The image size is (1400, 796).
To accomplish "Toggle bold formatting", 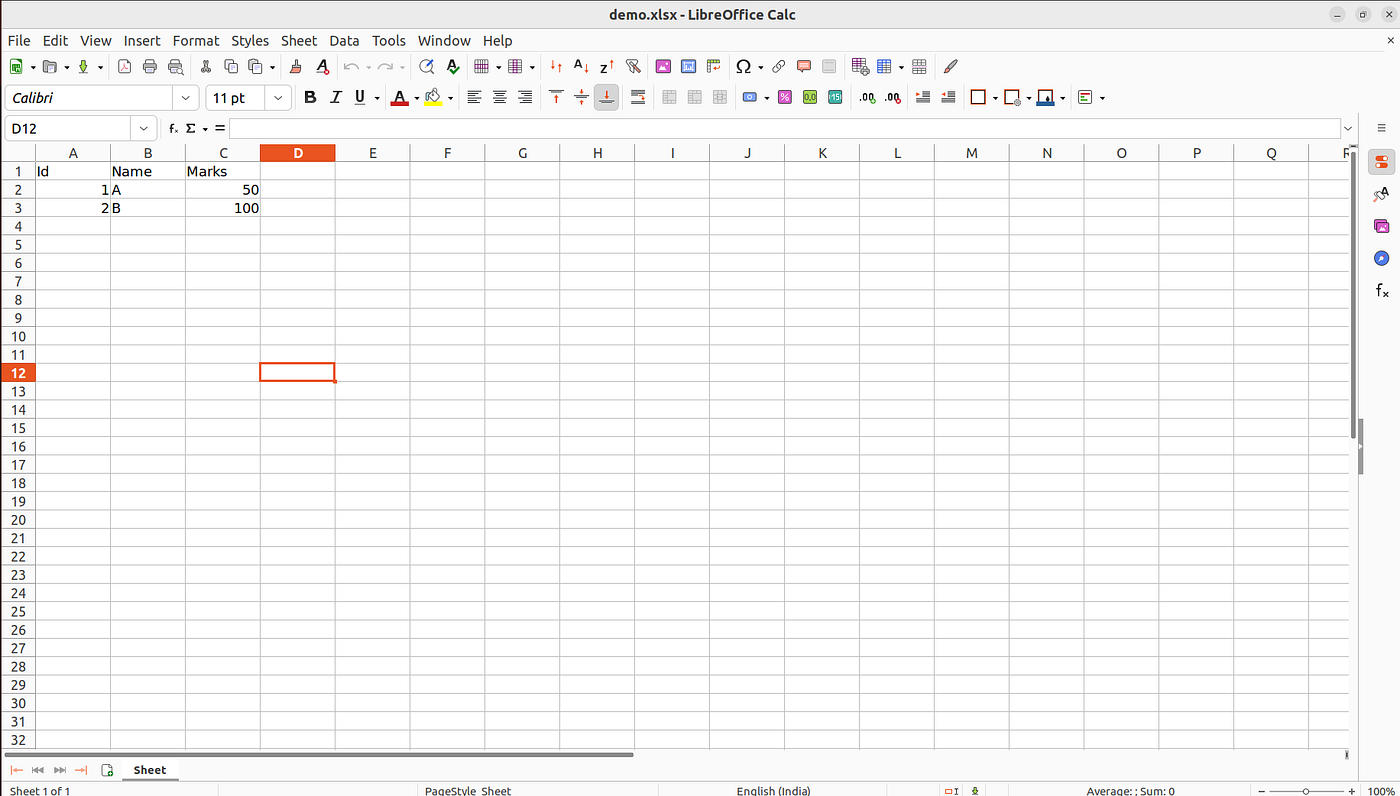I will point(310,97).
